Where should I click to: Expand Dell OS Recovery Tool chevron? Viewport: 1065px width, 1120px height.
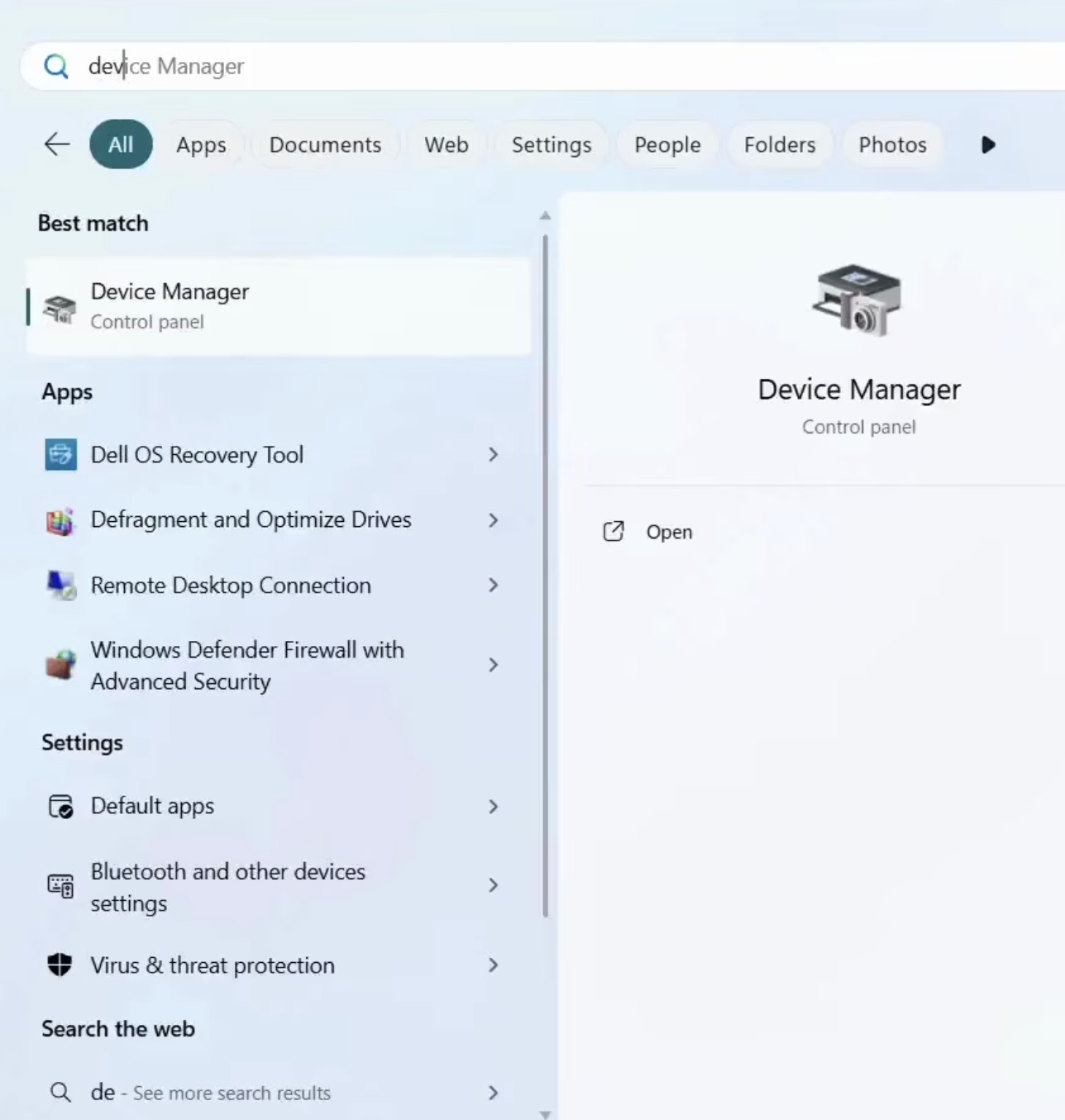[x=494, y=454]
